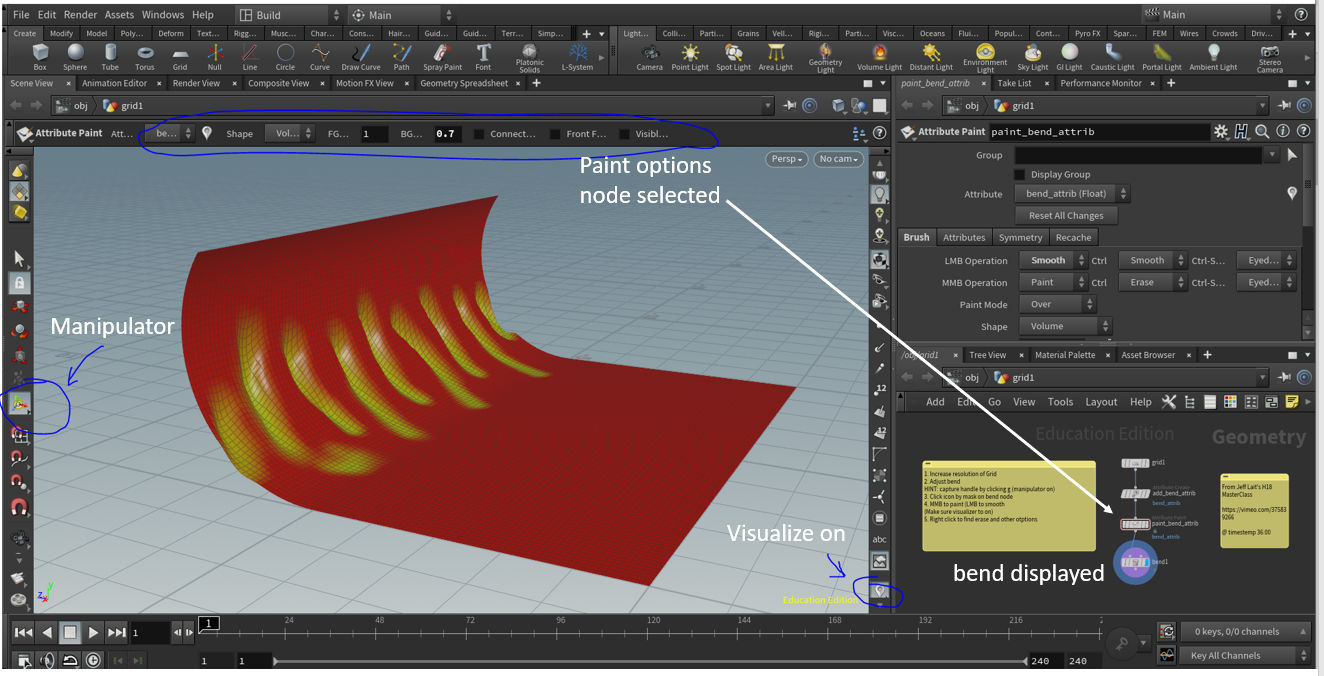The height and width of the screenshot is (676, 1324).
Task: Select the Spray Paint shelf tool
Action: [x=442, y=57]
